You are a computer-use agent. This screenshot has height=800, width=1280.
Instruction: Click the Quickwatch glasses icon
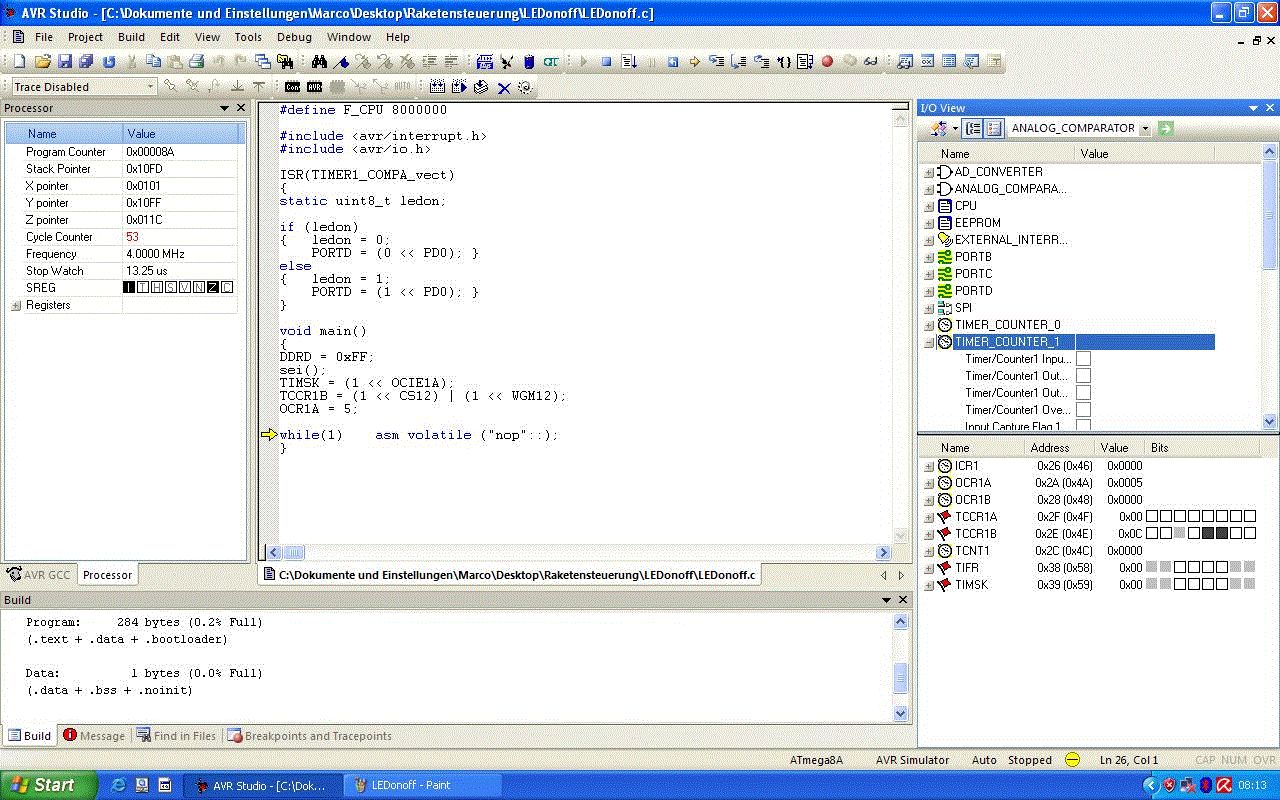coord(870,62)
